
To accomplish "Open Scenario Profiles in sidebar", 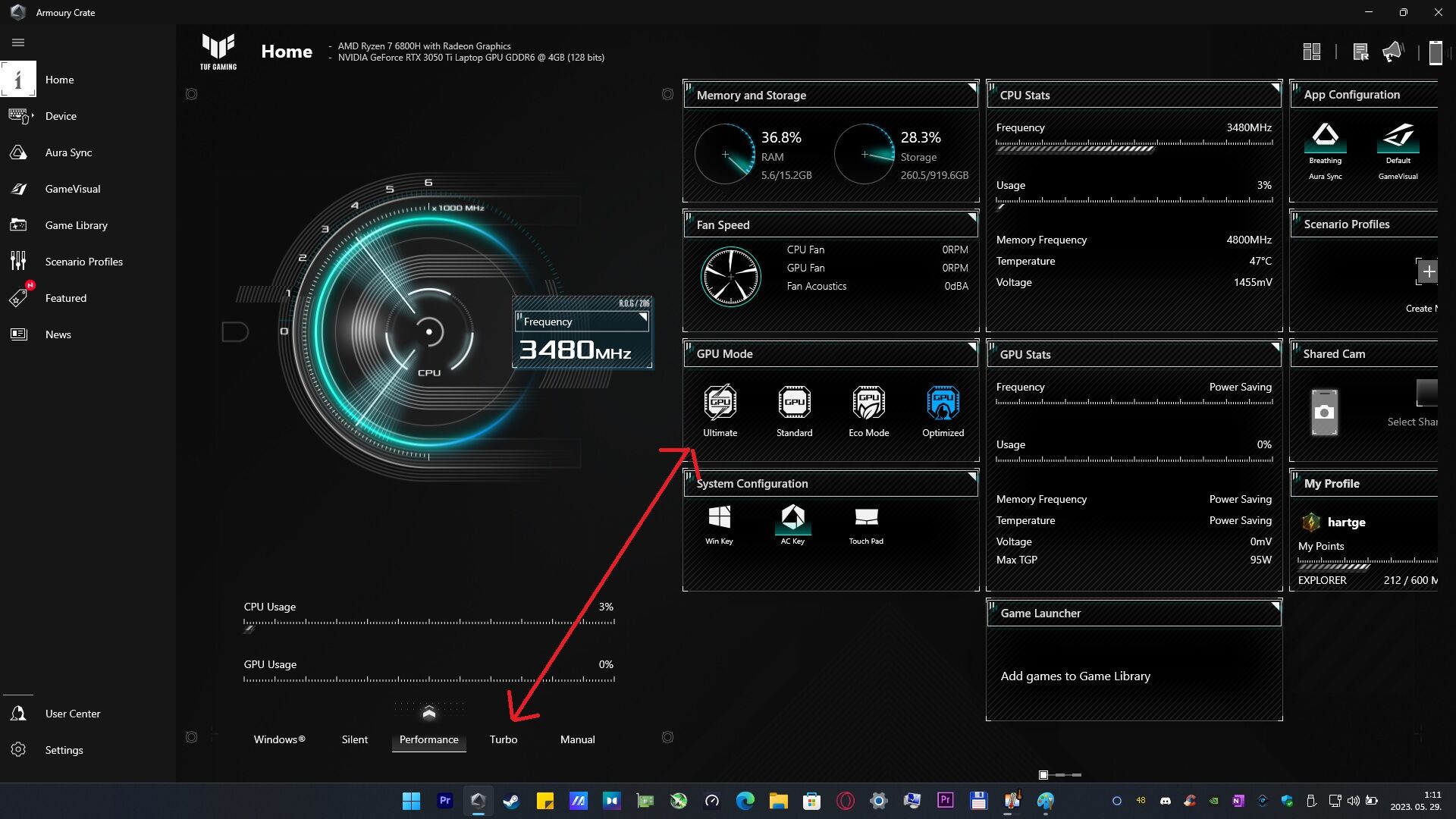I will point(83,262).
